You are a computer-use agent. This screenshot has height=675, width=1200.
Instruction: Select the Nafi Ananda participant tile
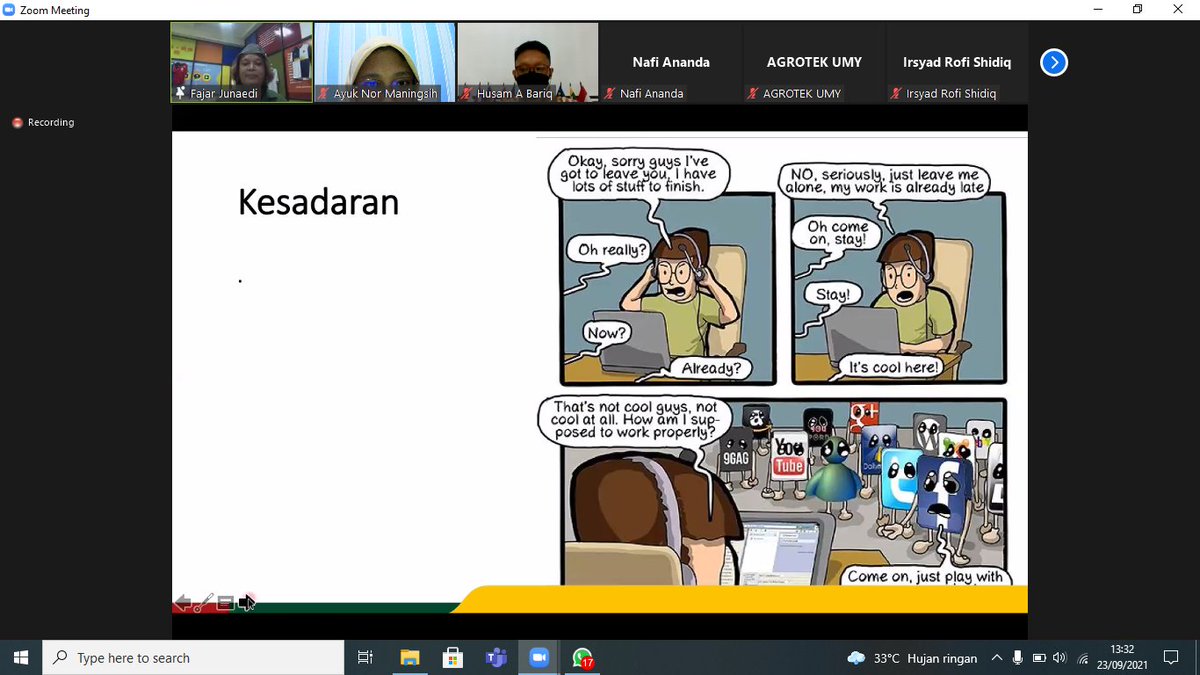pyautogui.click(x=671, y=62)
